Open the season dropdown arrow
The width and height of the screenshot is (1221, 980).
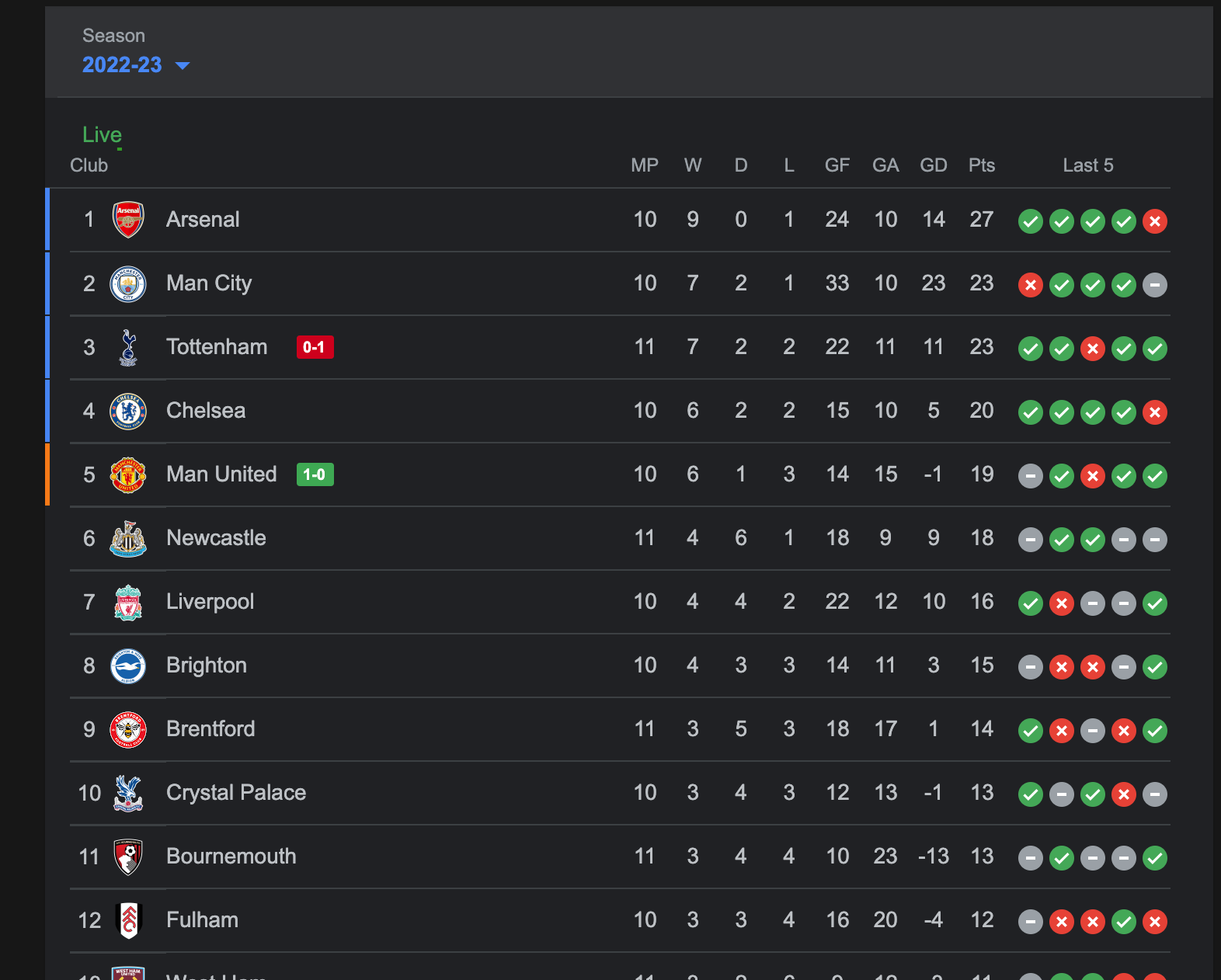point(183,65)
